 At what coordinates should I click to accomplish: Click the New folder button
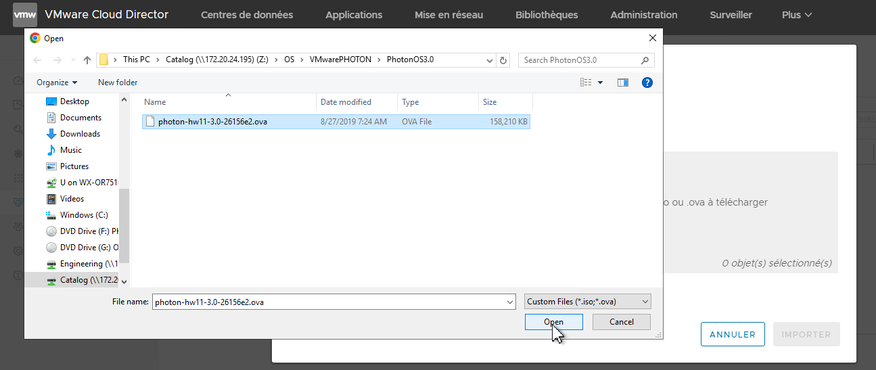[117, 83]
